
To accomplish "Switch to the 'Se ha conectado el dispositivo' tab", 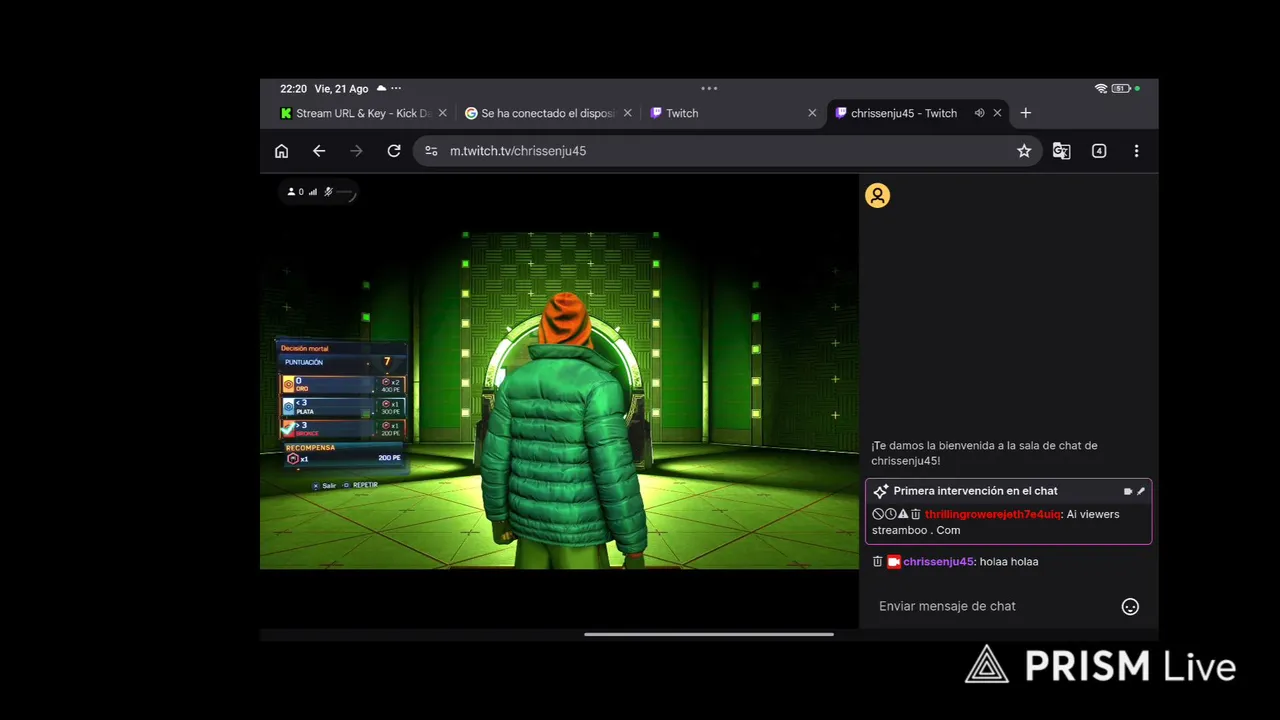I will pos(548,113).
